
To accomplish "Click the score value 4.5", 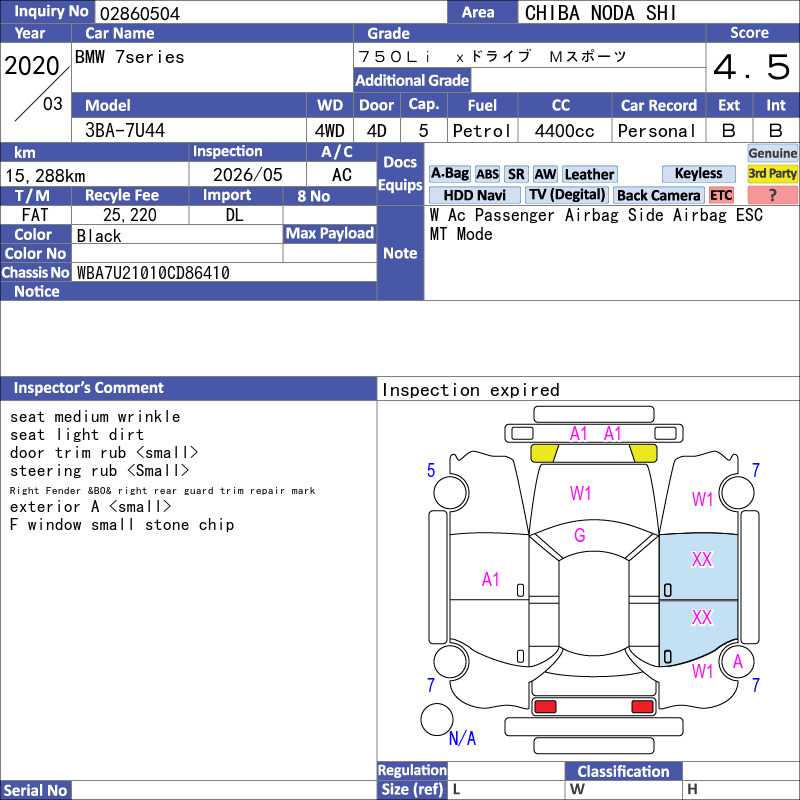I will point(752,67).
